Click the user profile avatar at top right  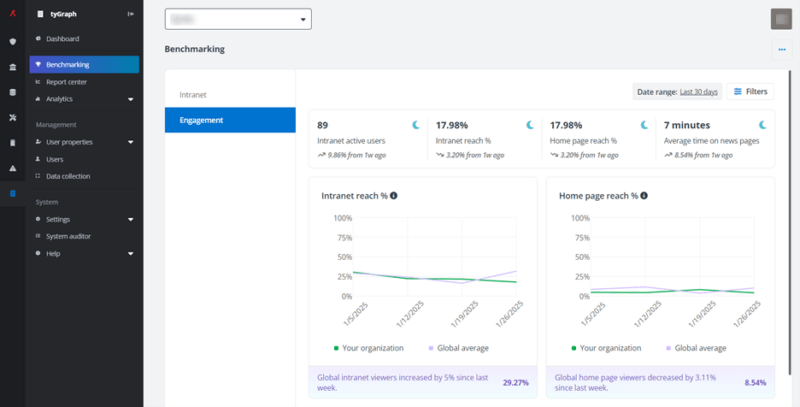pyautogui.click(x=781, y=19)
